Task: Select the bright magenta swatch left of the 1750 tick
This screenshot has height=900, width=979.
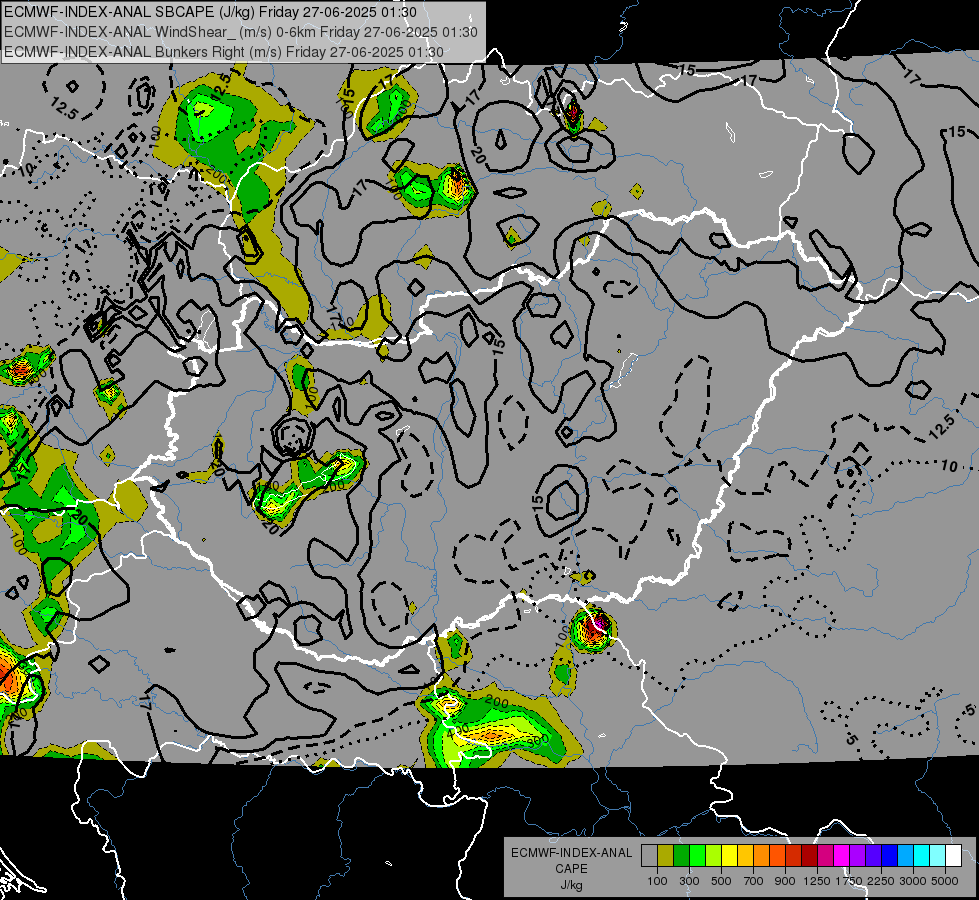Action: pyautogui.click(x=842, y=856)
